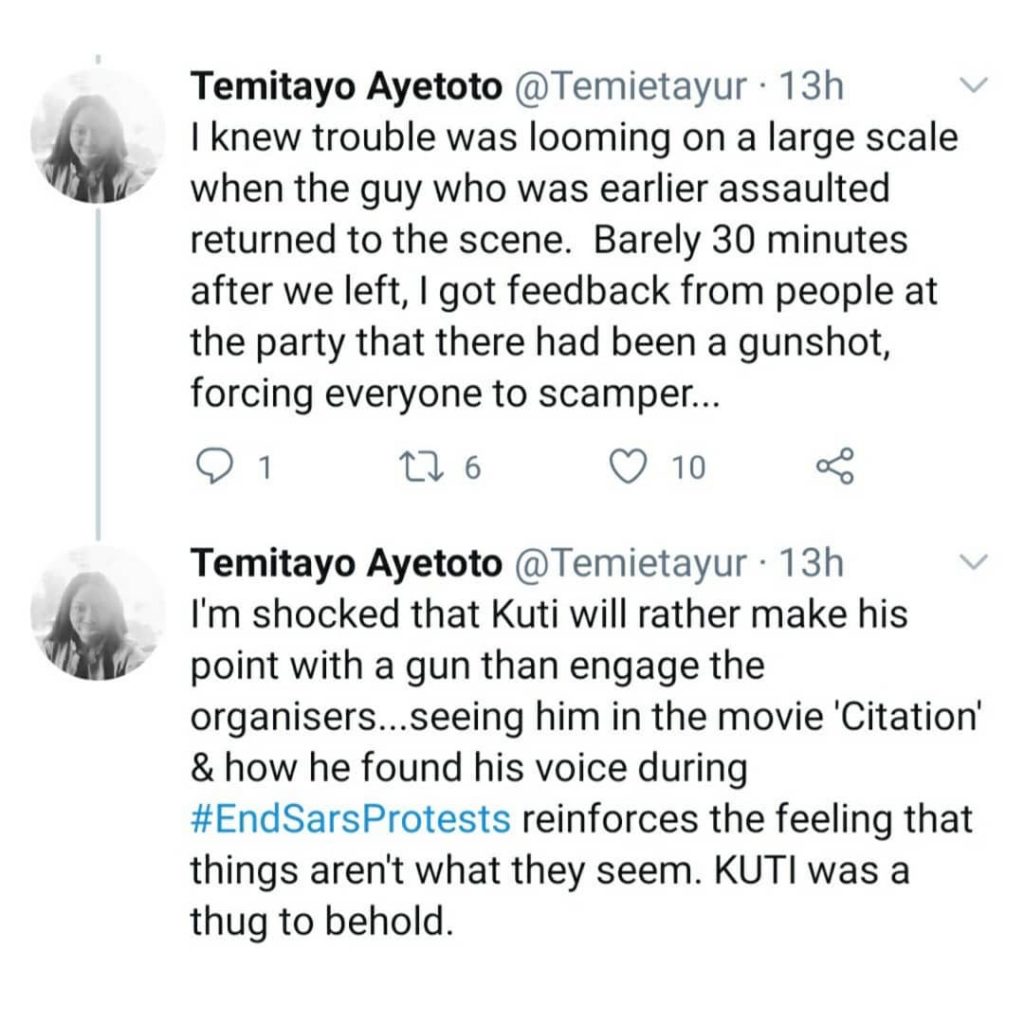
Task: Open the profile picture beside the gunshot tweet
Action: 97,138
